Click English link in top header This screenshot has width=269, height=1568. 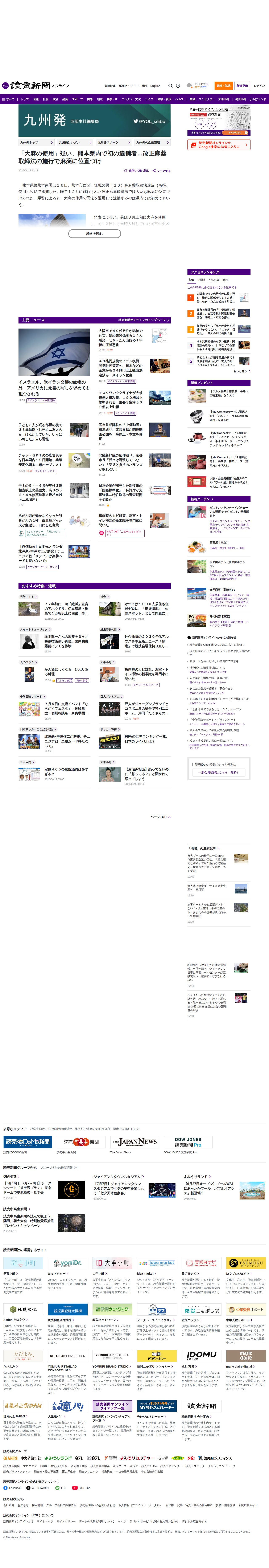coord(155,86)
